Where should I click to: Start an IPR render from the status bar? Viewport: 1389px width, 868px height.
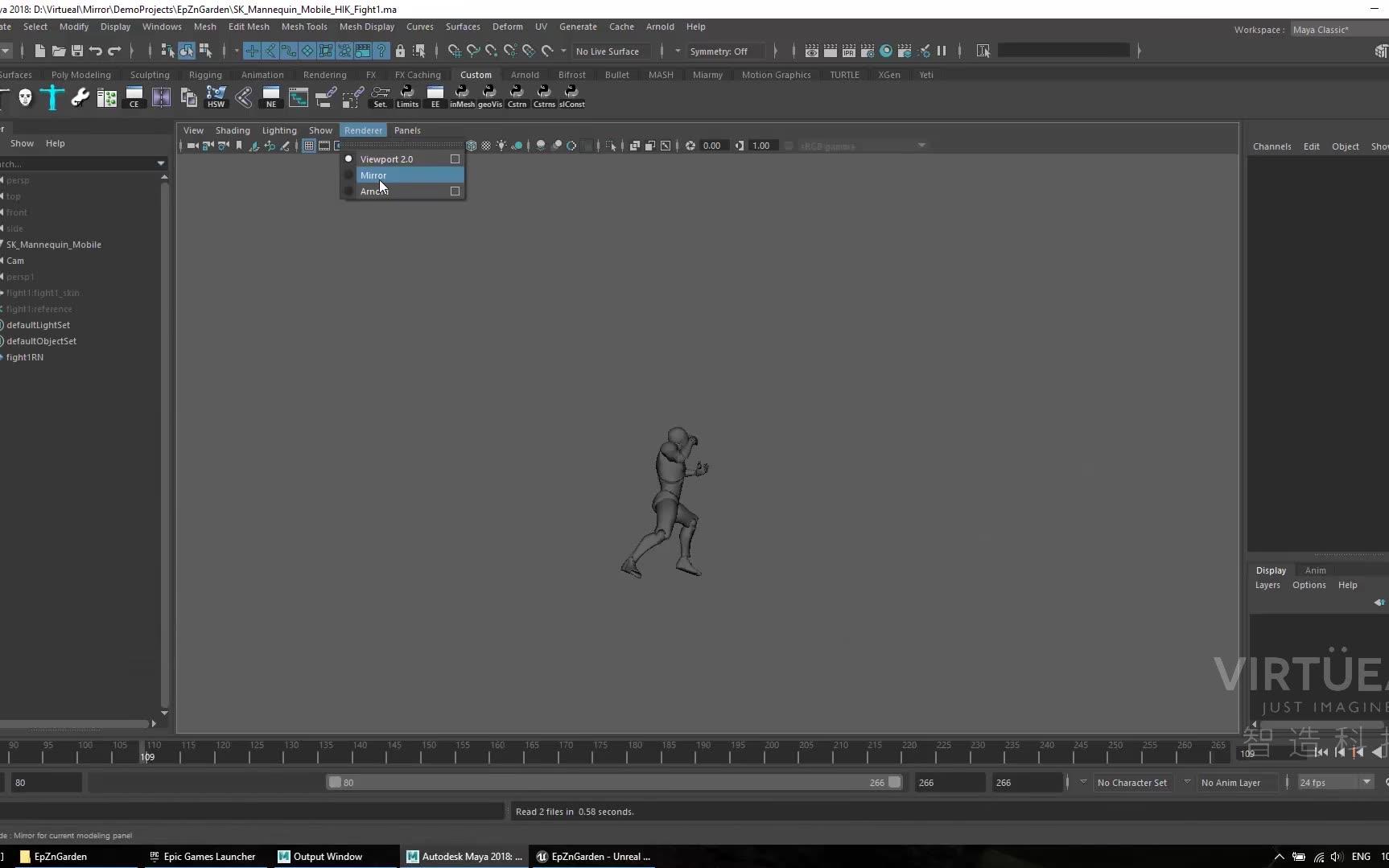point(849,51)
